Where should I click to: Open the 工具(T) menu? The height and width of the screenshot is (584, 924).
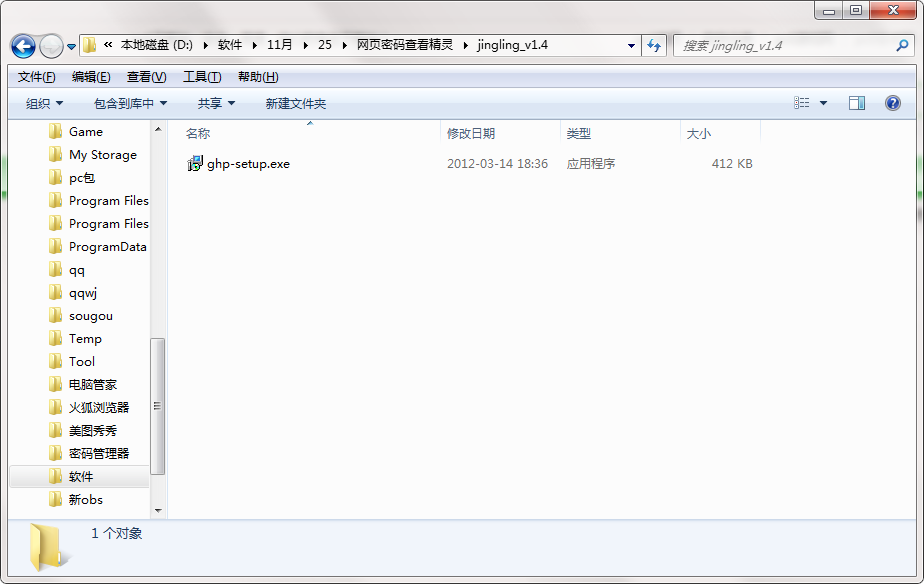point(202,77)
